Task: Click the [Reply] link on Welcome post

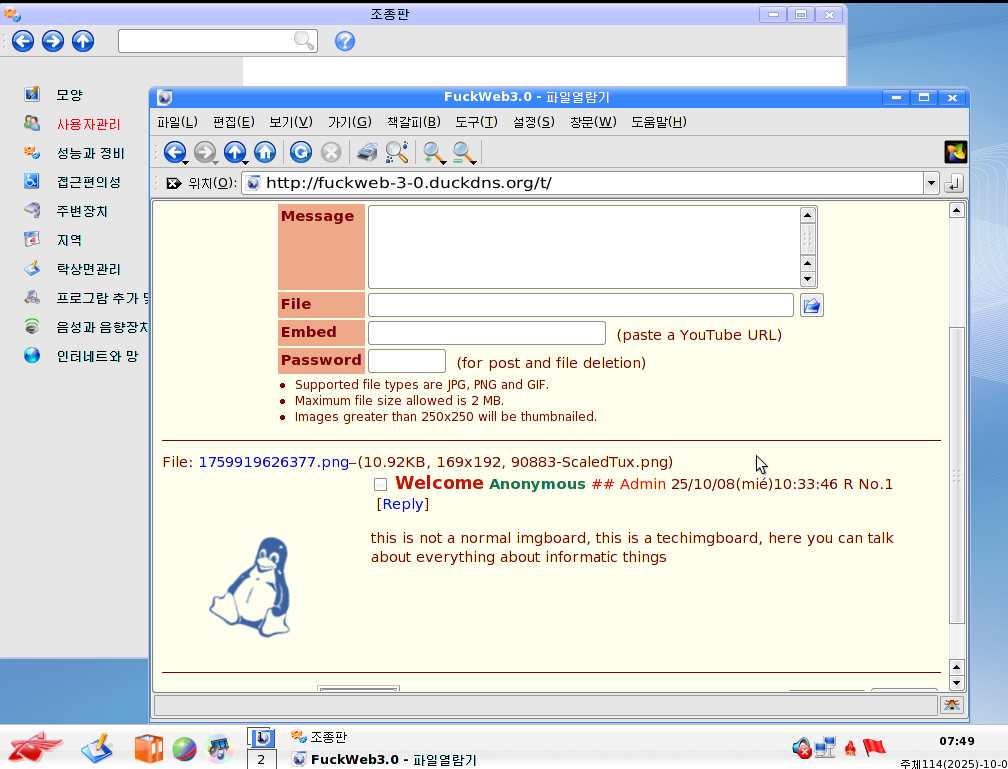Action: pyautogui.click(x=400, y=505)
